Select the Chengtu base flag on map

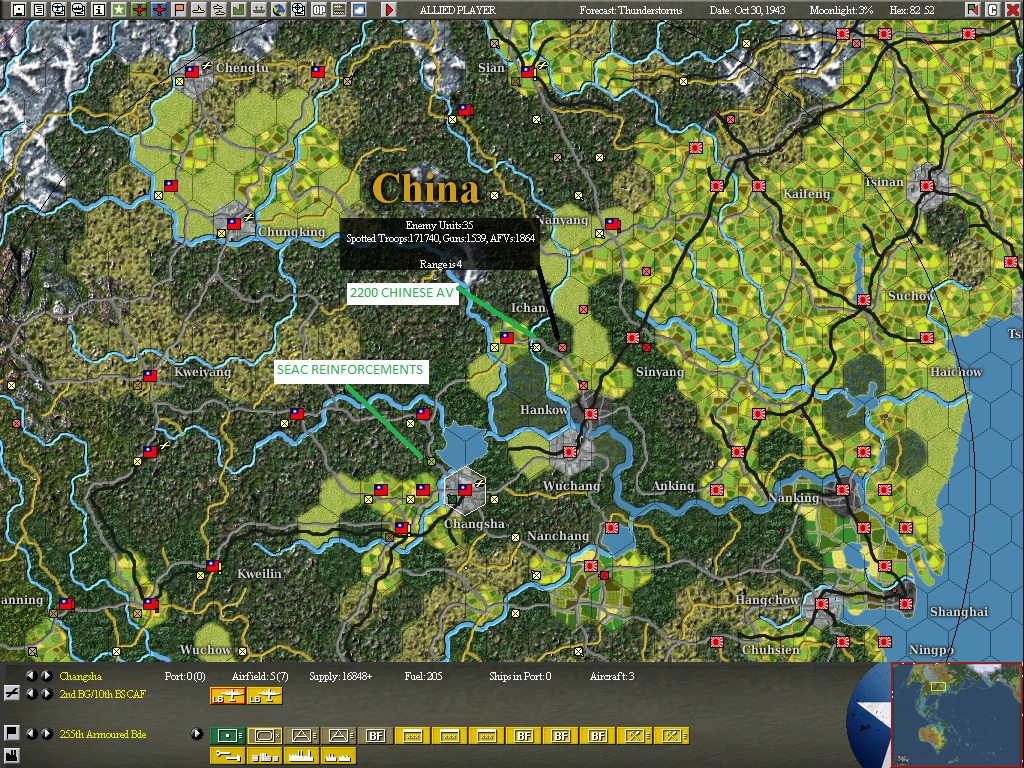[x=191, y=71]
